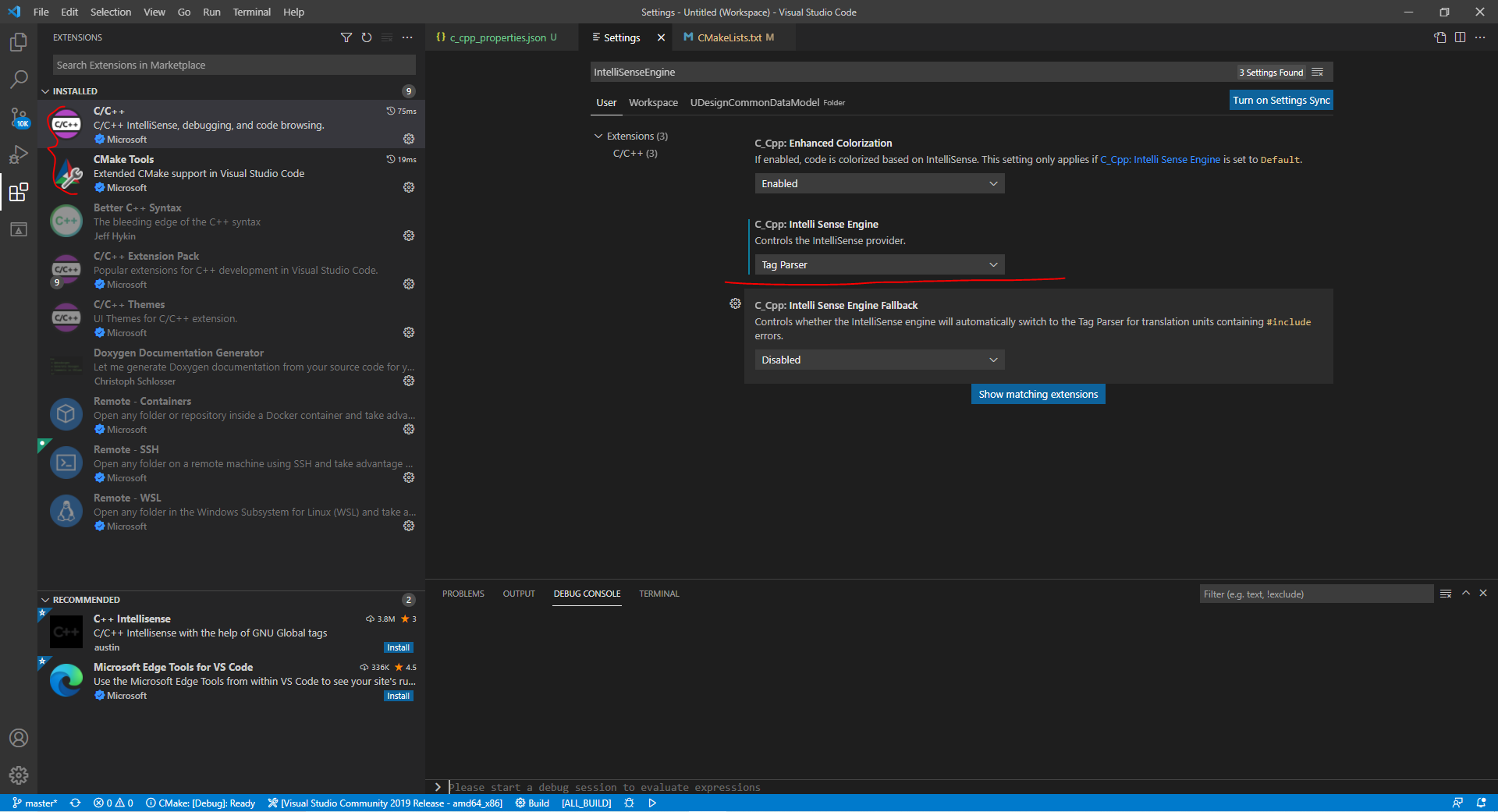Open Enhanced Colorization dropdown set to Enabled
The width and height of the screenshot is (1498, 812).
coord(879,183)
